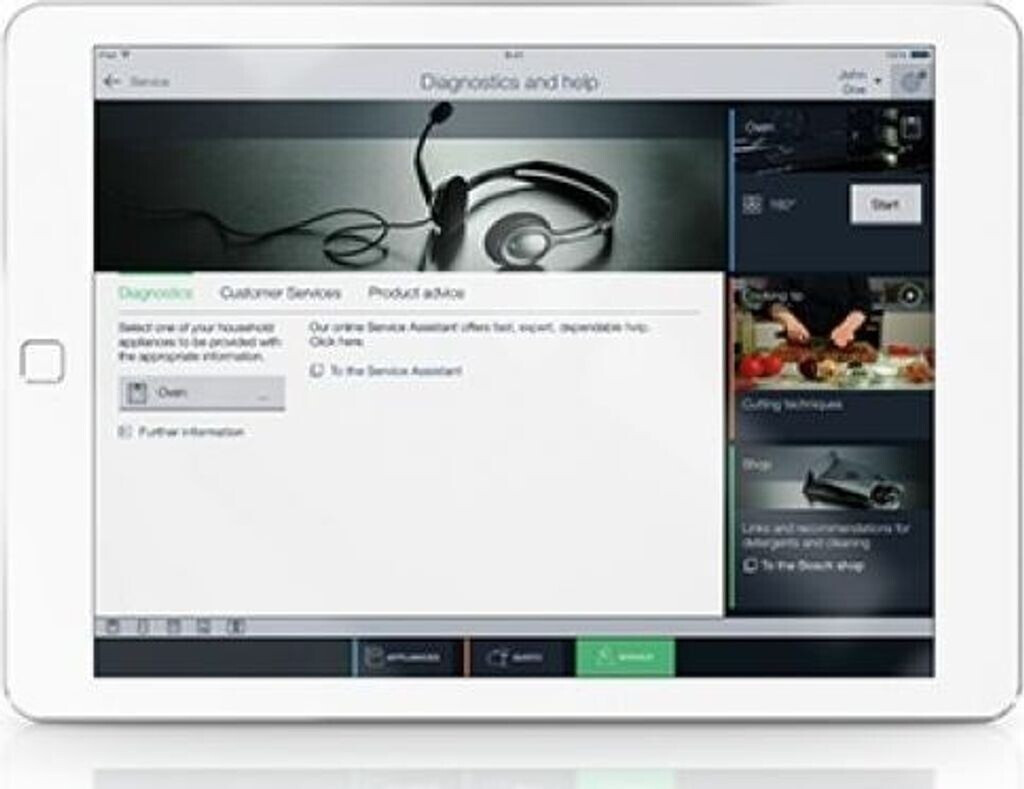Select the Product advice tab
Image resolution: width=1024 pixels, height=789 pixels.
point(416,293)
